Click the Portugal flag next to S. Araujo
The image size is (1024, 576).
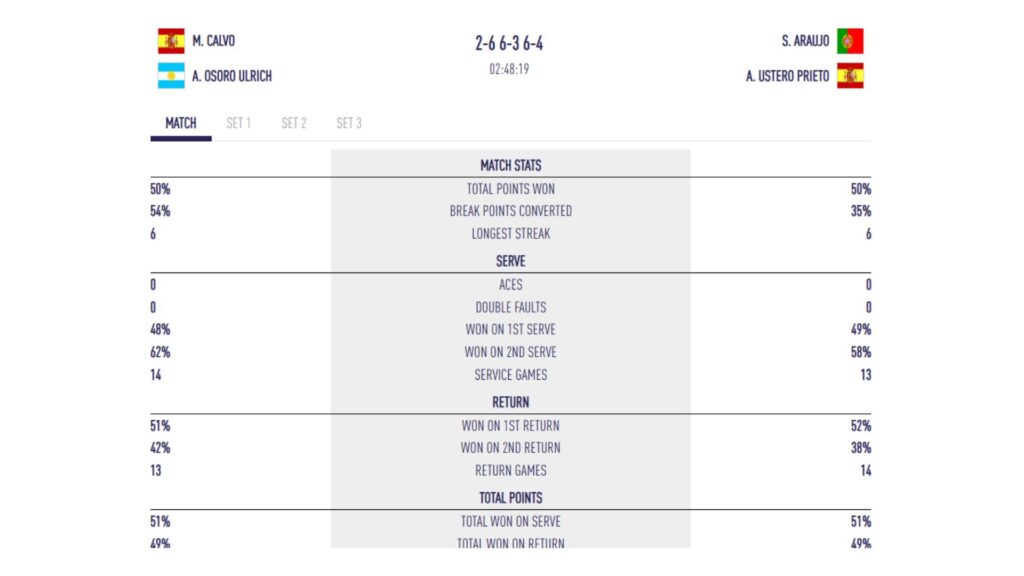850,41
